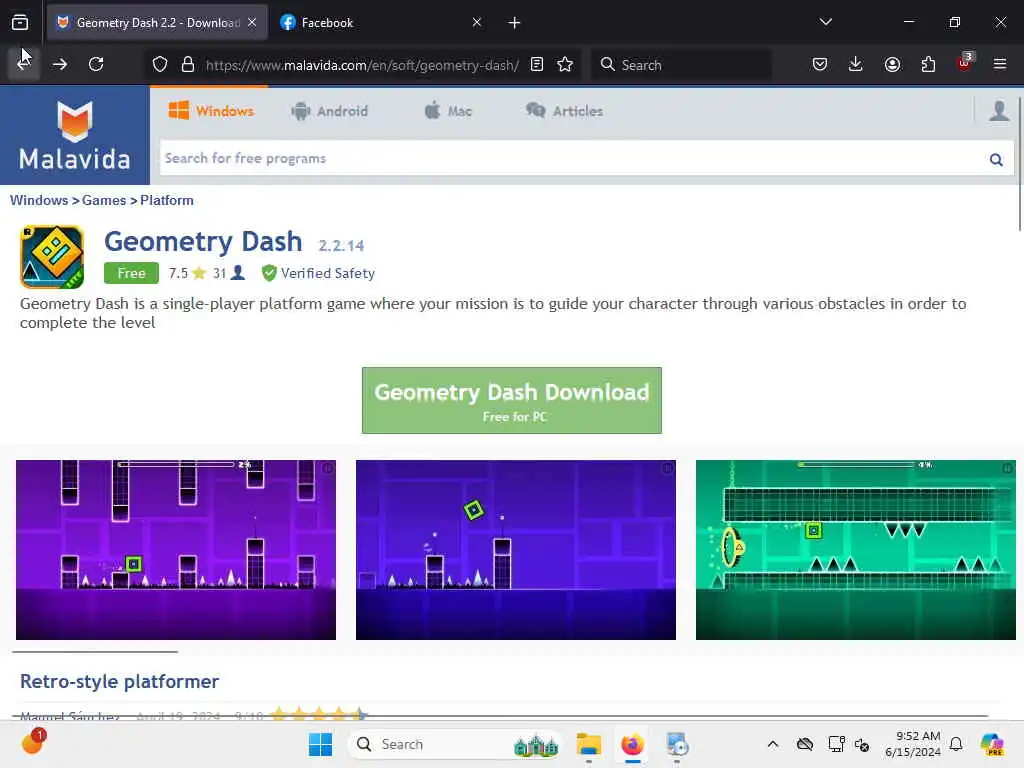This screenshot has width=1024, height=768.
Task: Click the OneDrive cloud tray icon
Action: tap(805, 744)
